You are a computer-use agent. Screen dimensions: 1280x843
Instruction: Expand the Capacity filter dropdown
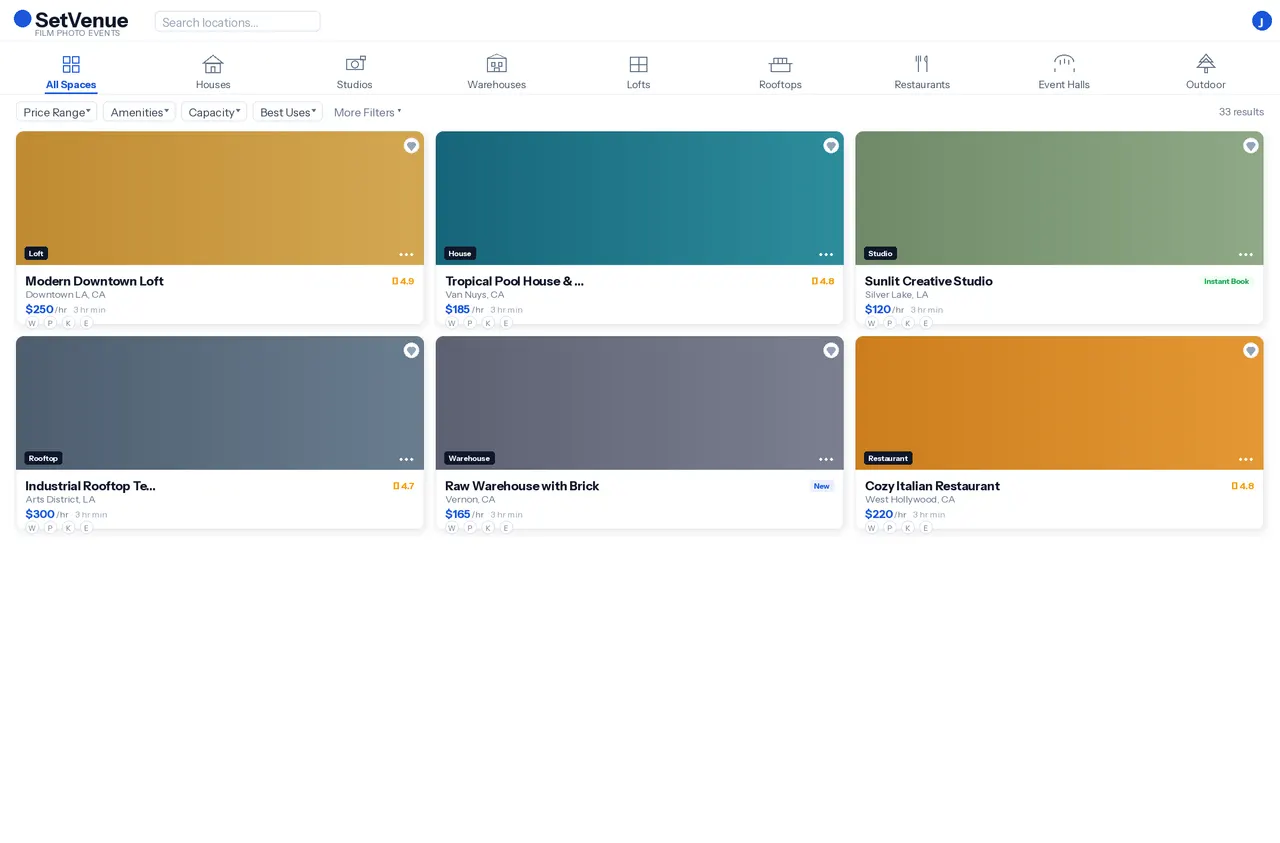point(214,112)
